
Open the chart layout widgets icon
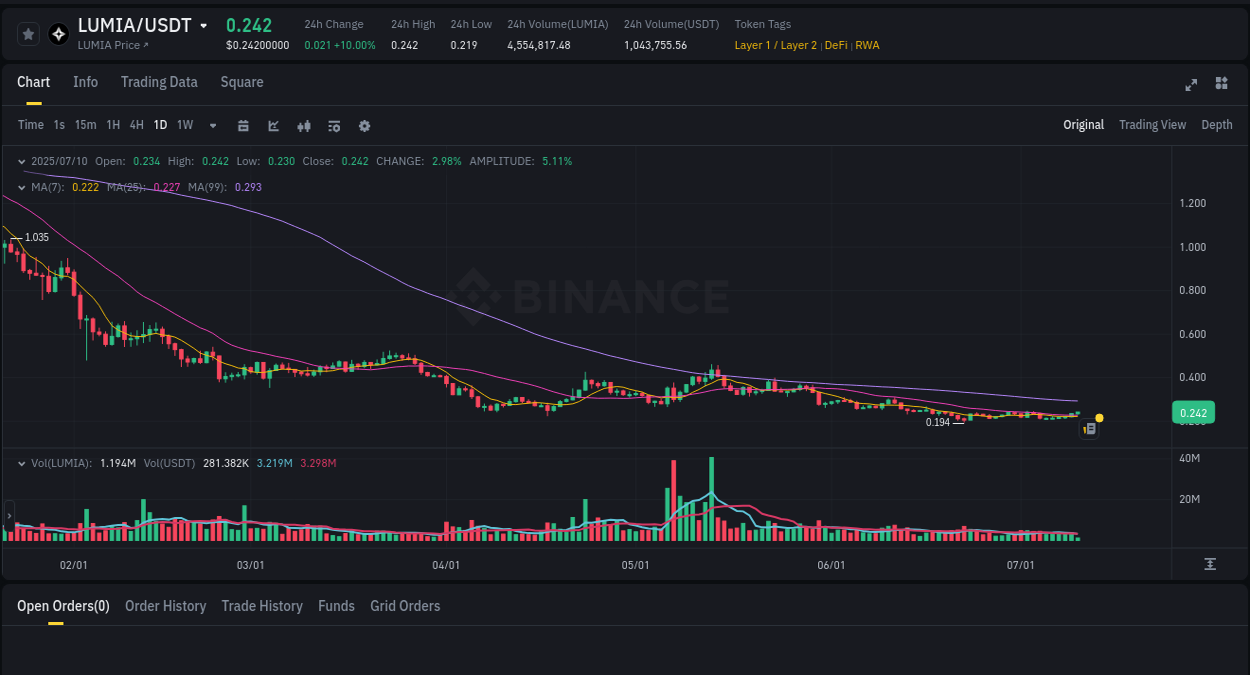click(1221, 84)
